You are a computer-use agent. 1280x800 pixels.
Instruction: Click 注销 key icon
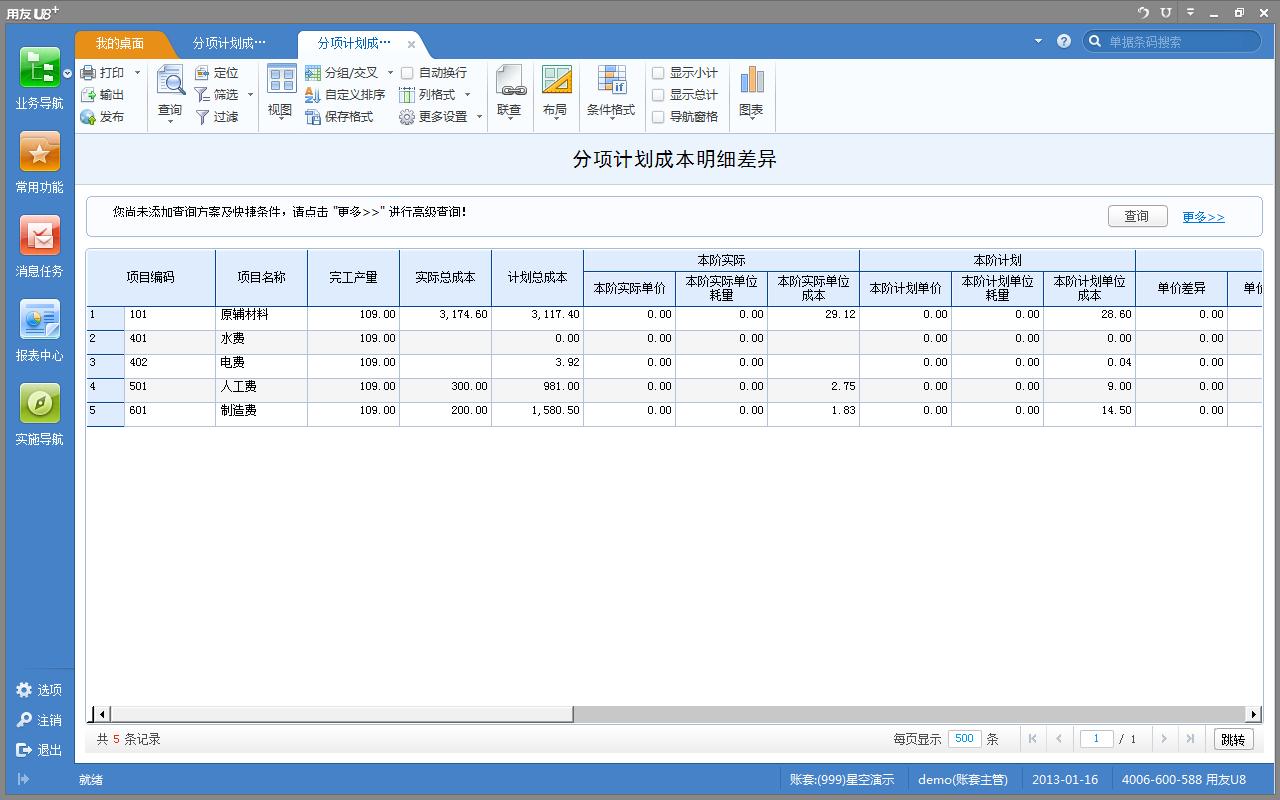tap(24, 720)
